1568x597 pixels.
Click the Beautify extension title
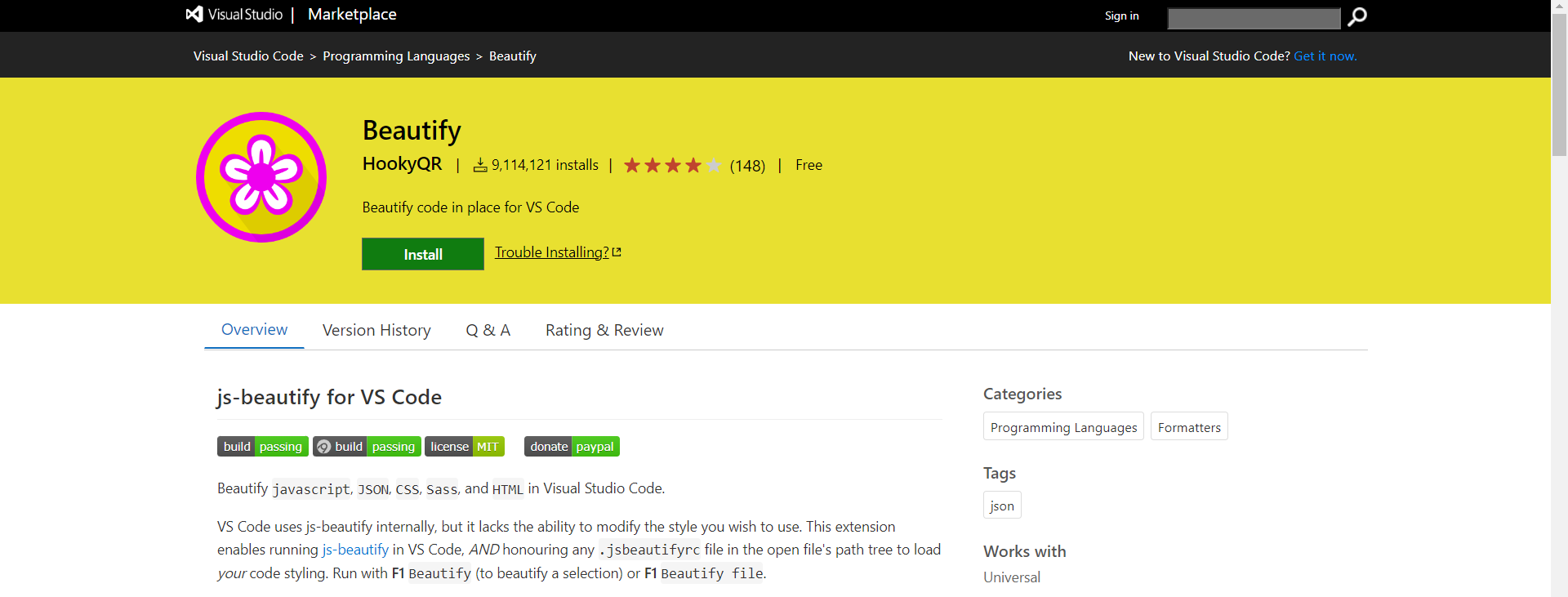412,131
